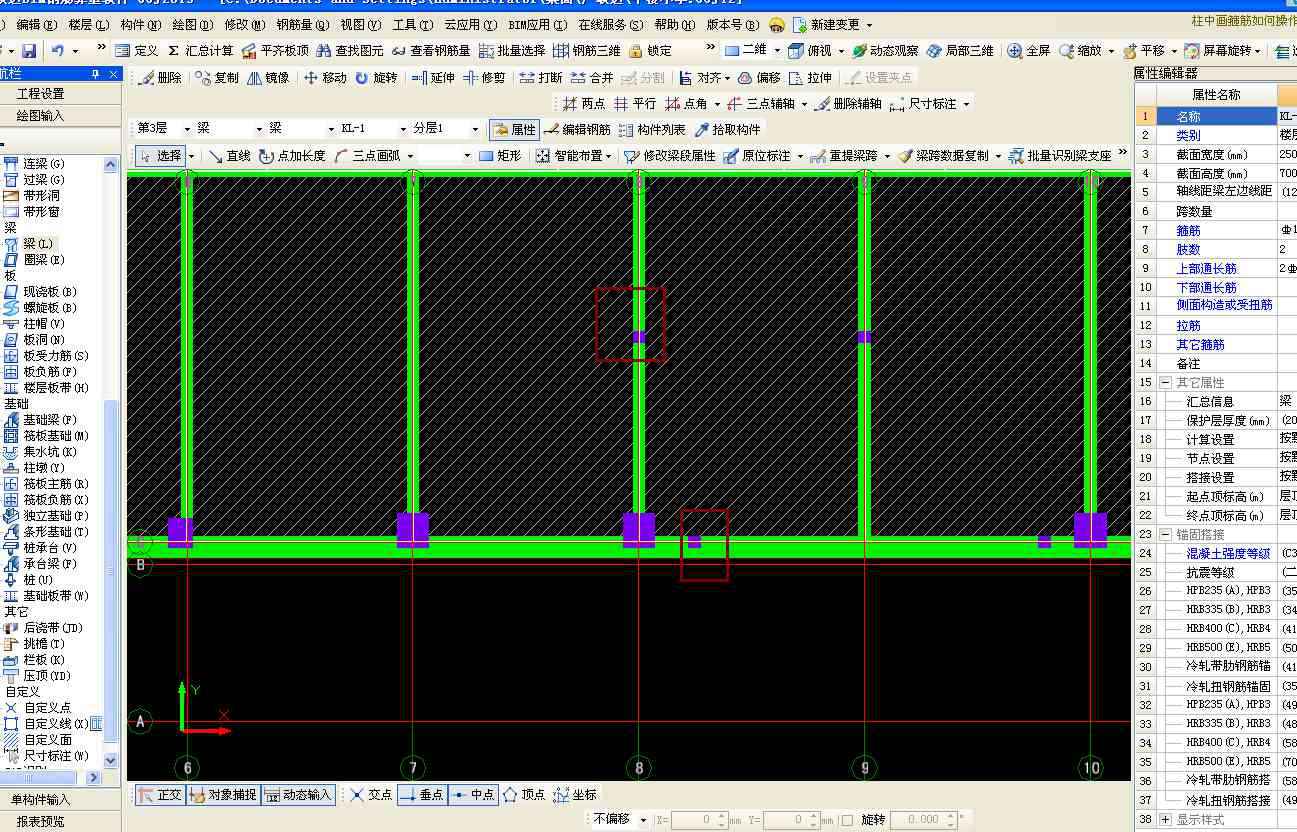Select the 复制 (Copy) tool
Screen dimensions: 1297x832
click(x=217, y=78)
